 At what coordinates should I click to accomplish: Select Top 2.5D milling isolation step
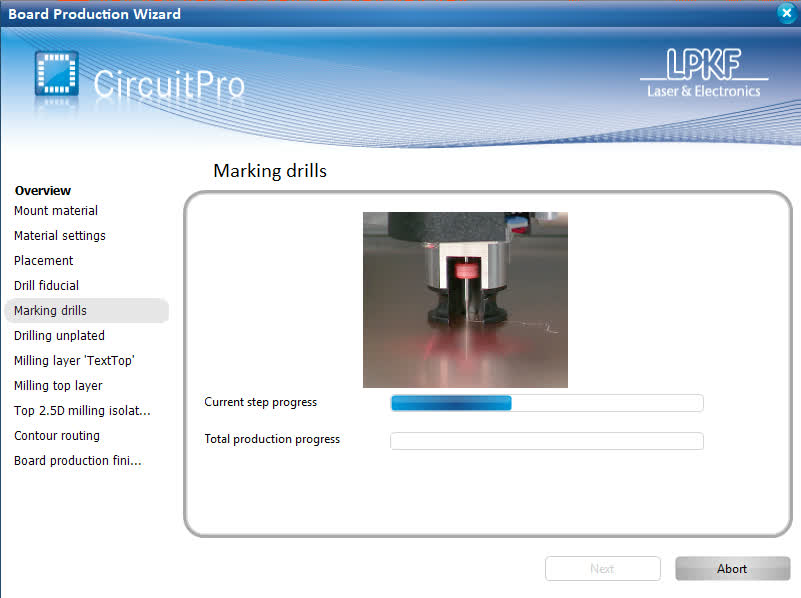[82, 411]
